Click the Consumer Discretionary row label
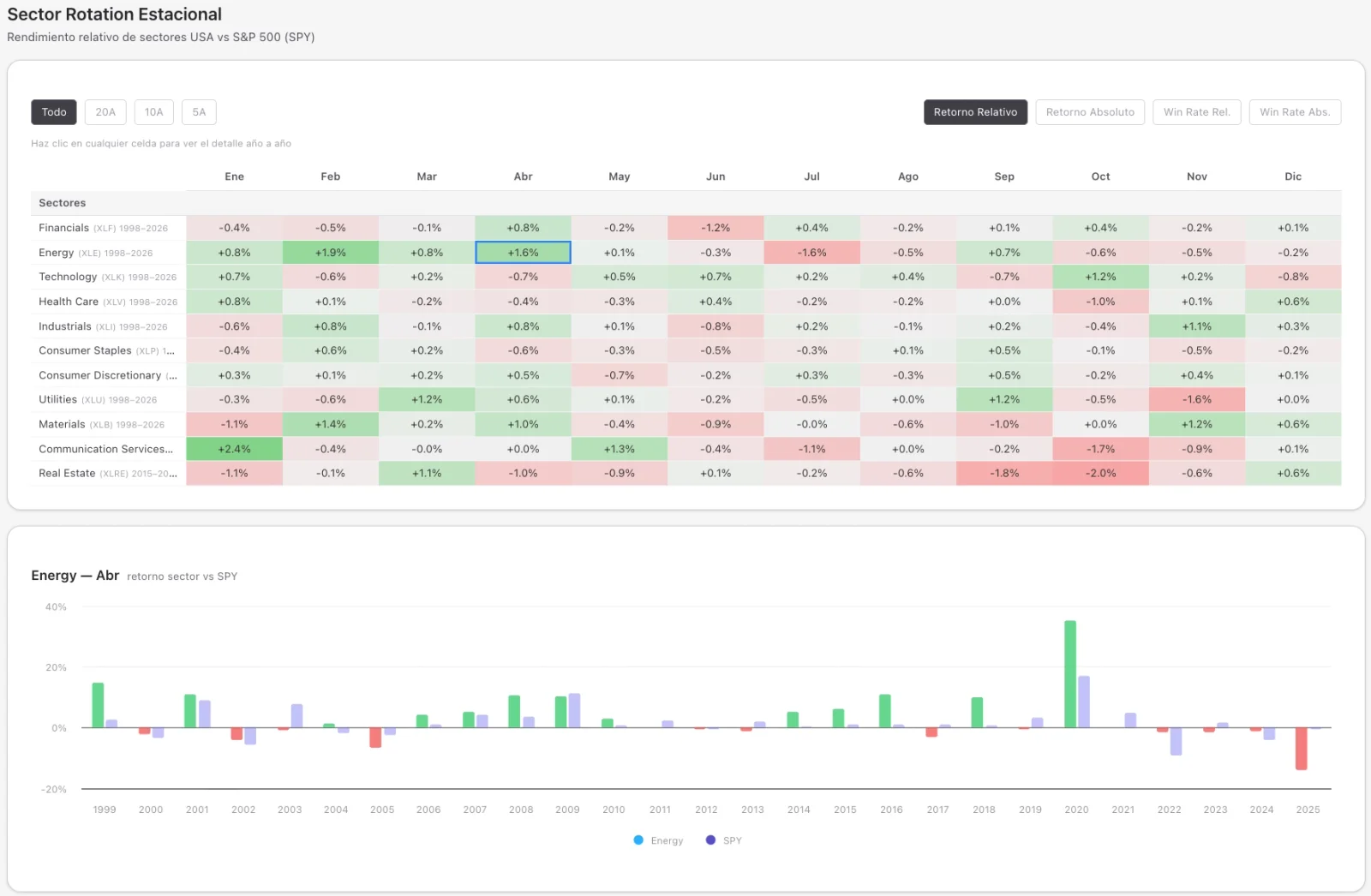The height and width of the screenshot is (896, 1371). coord(108,375)
